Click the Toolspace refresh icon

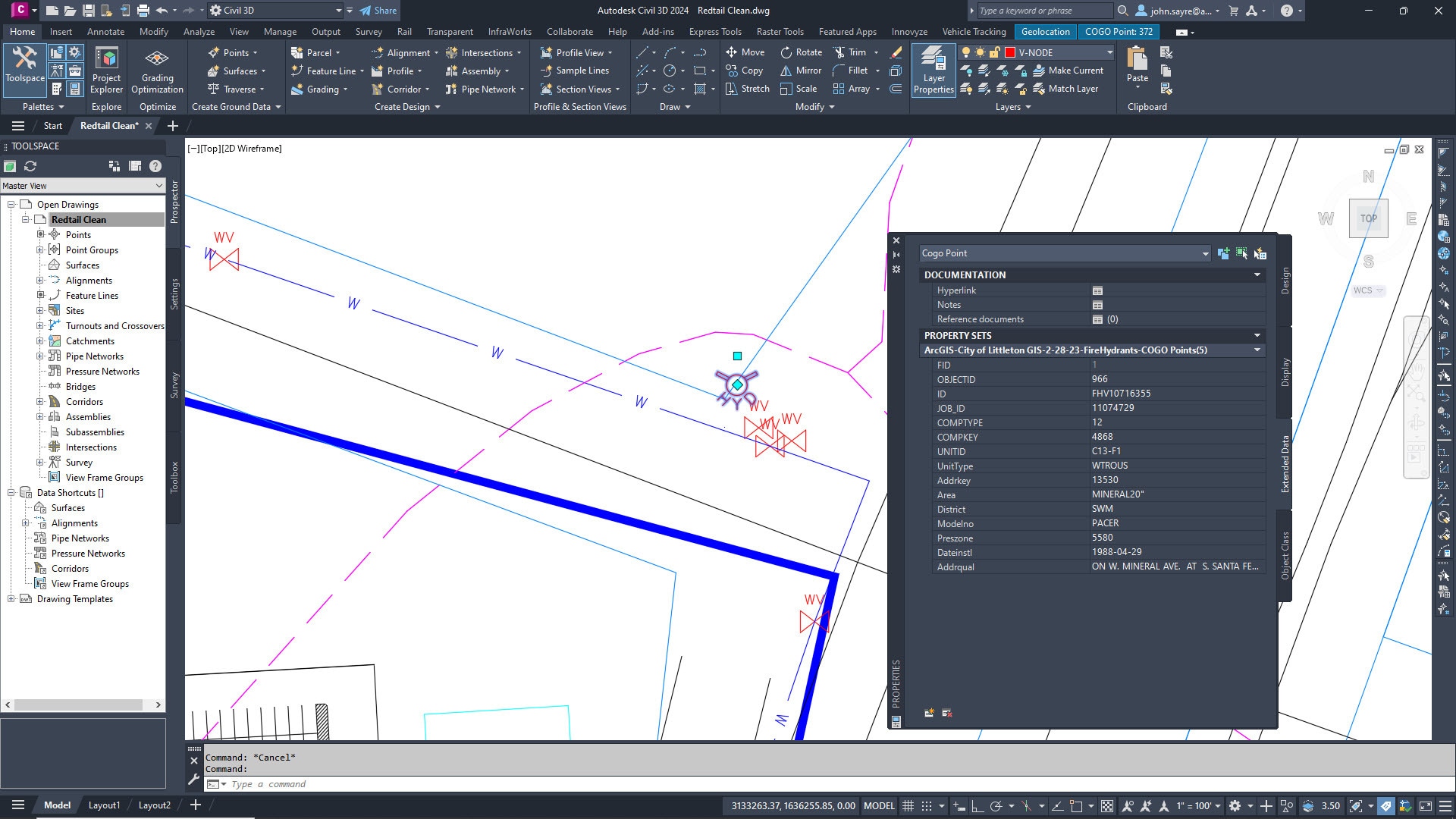point(30,166)
